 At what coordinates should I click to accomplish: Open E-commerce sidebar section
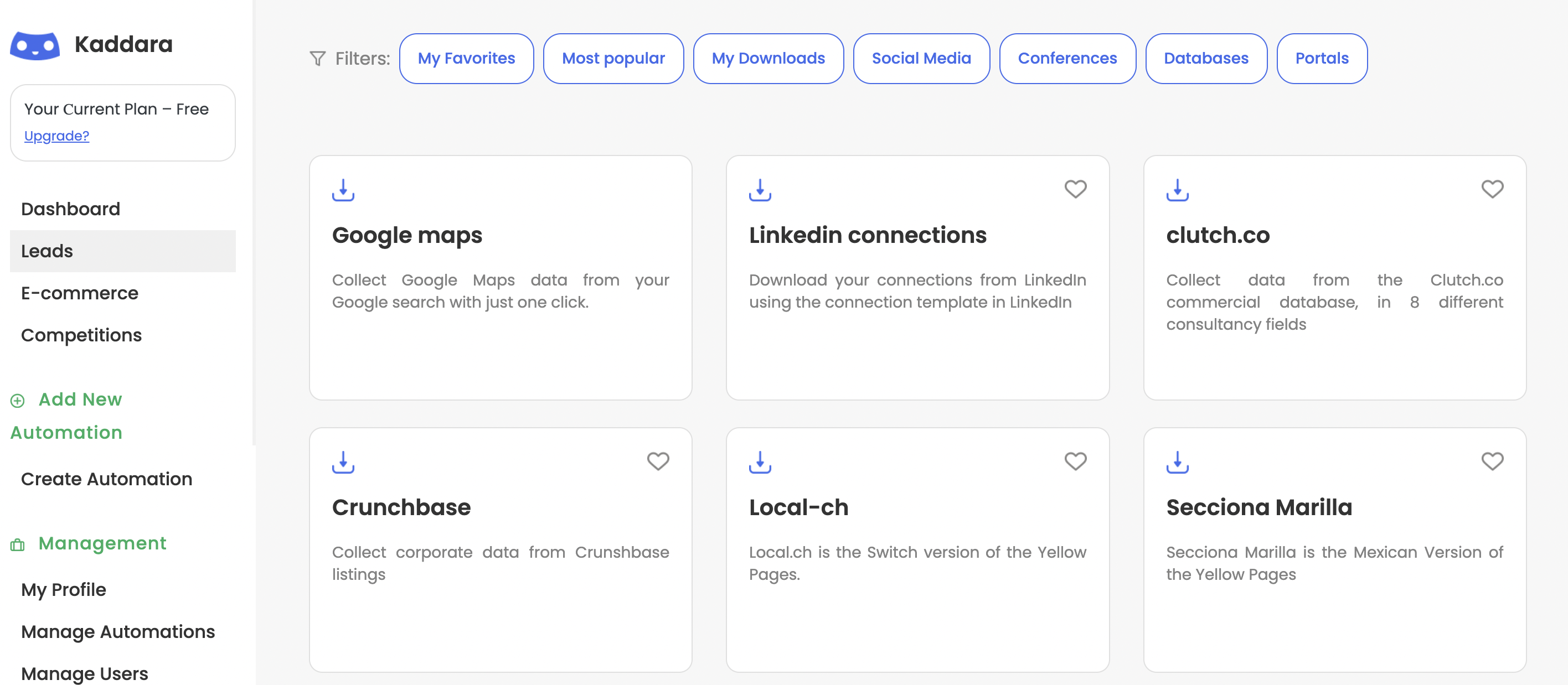click(80, 293)
